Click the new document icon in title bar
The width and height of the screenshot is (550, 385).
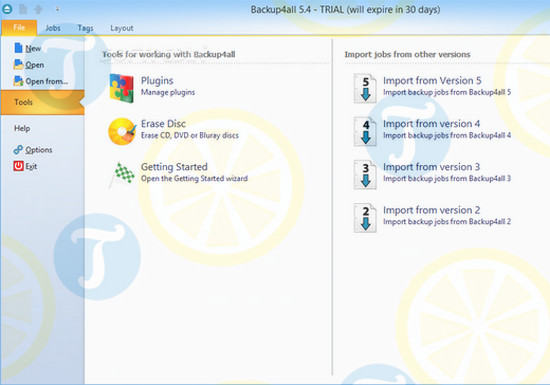pyautogui.click(x=23, y=9)
